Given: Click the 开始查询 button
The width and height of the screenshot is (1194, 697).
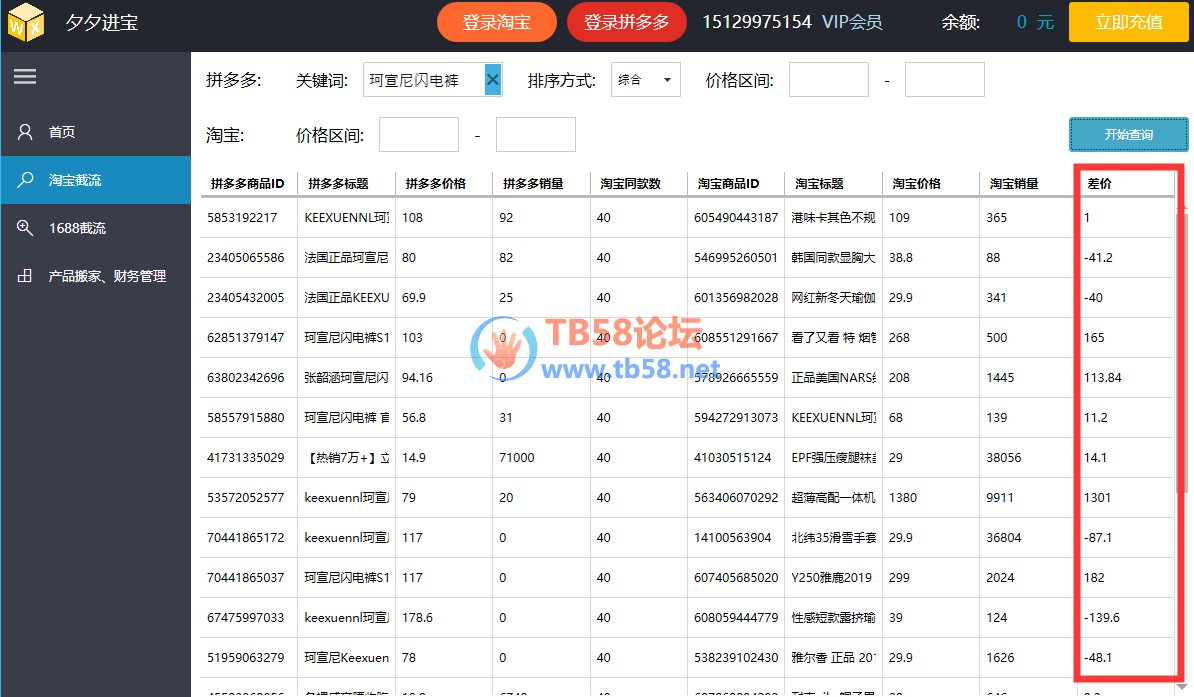Looking at the screenshot, I should (x=1129, y=135).
